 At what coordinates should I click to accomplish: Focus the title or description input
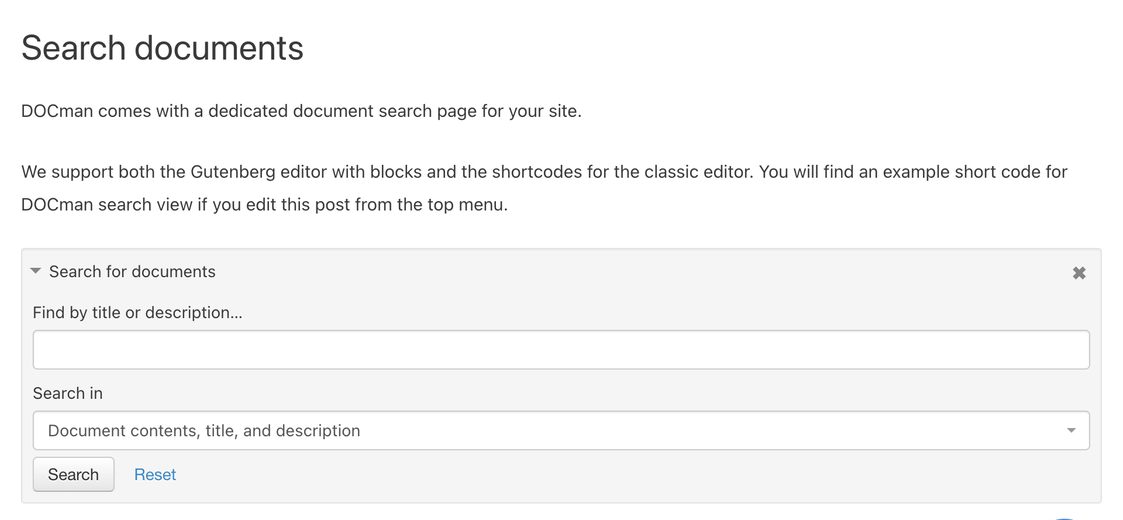(x=561, y=350)
